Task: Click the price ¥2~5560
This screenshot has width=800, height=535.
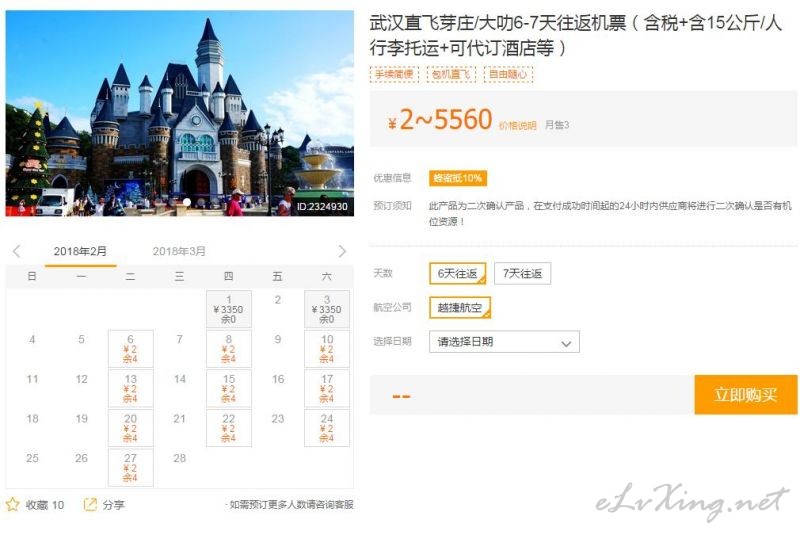Action: [x=440, y=120]
